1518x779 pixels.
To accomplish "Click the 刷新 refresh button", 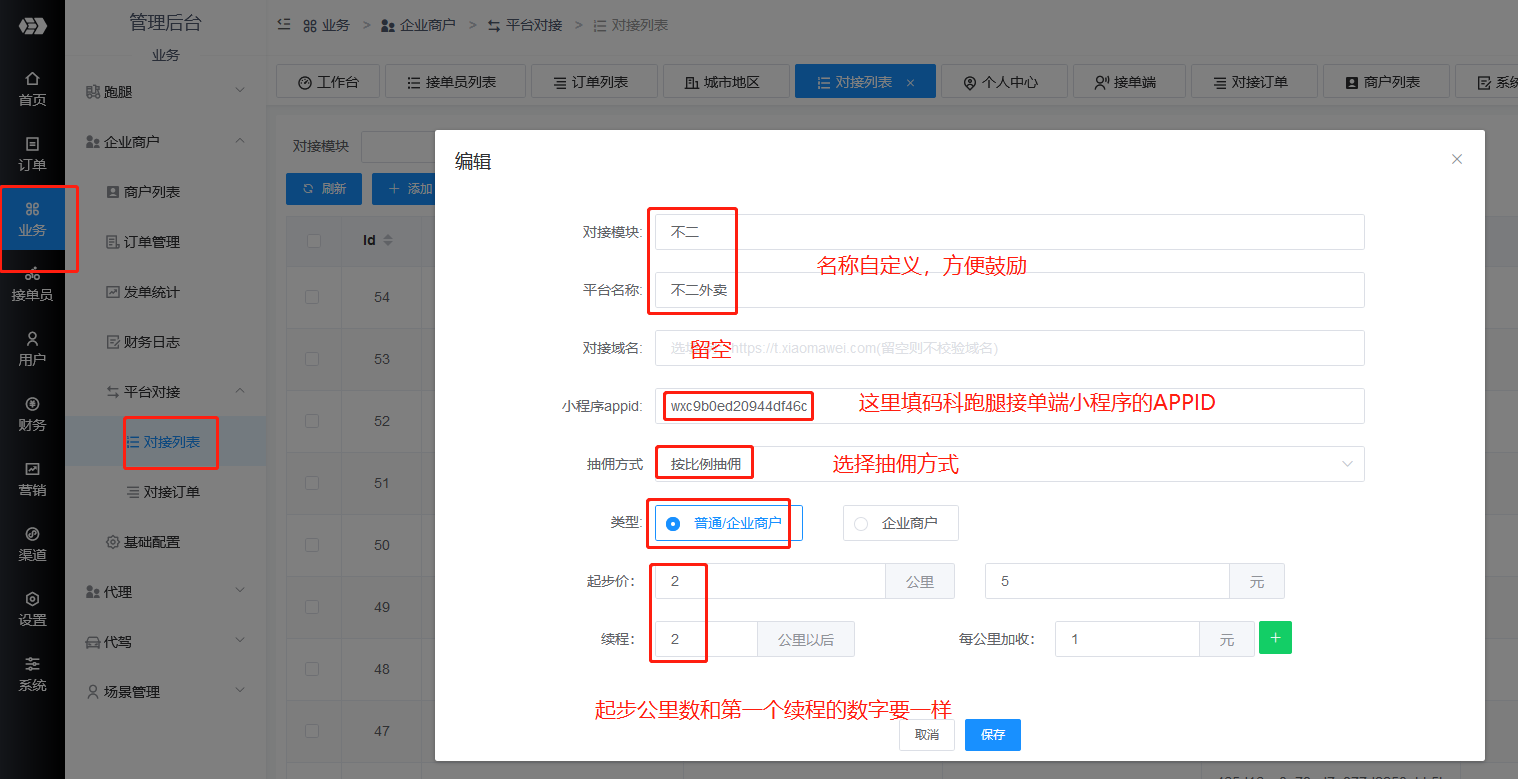I will click(324, 189).
